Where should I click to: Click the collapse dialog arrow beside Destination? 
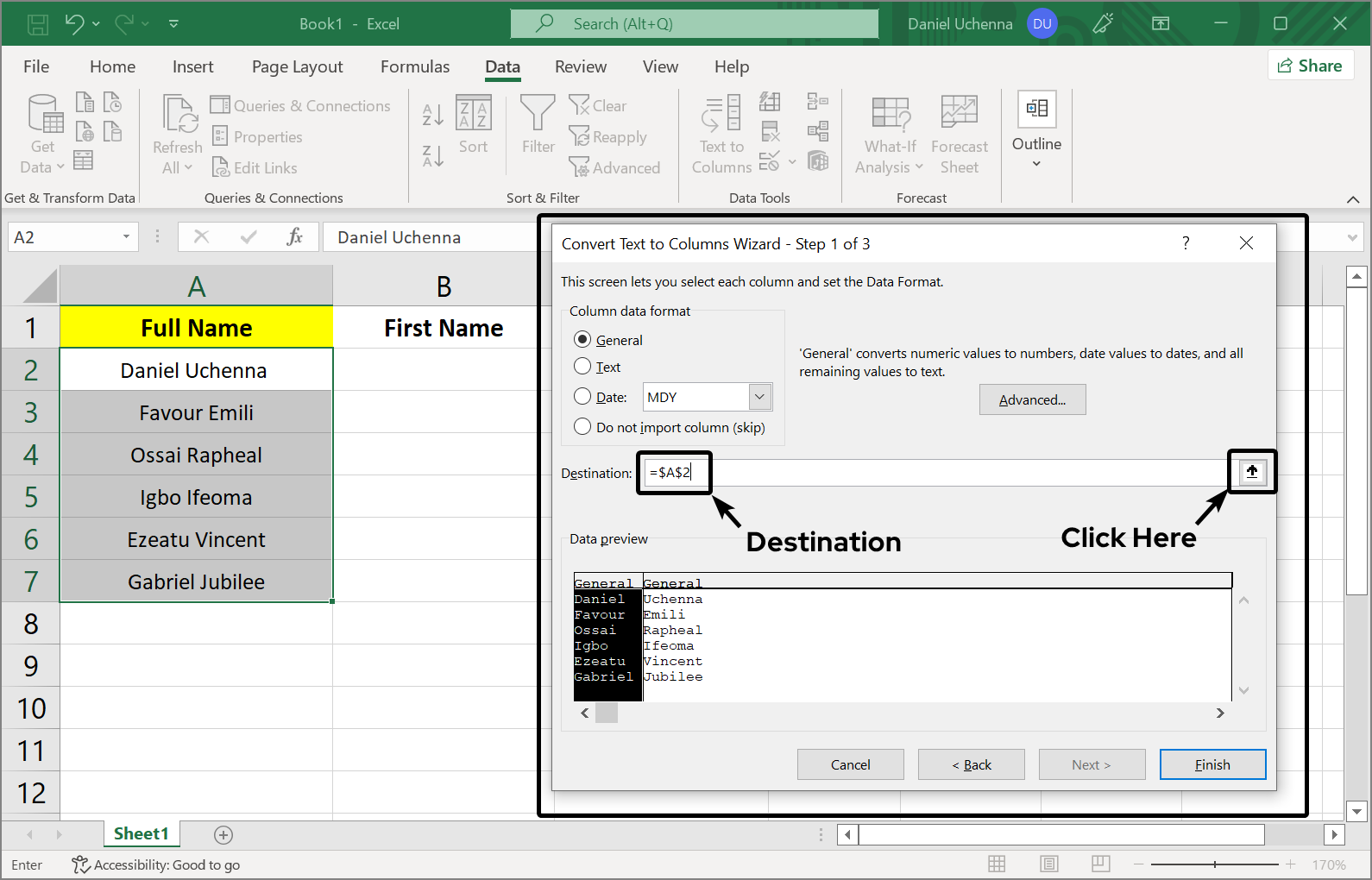[x=1251, y=472]
